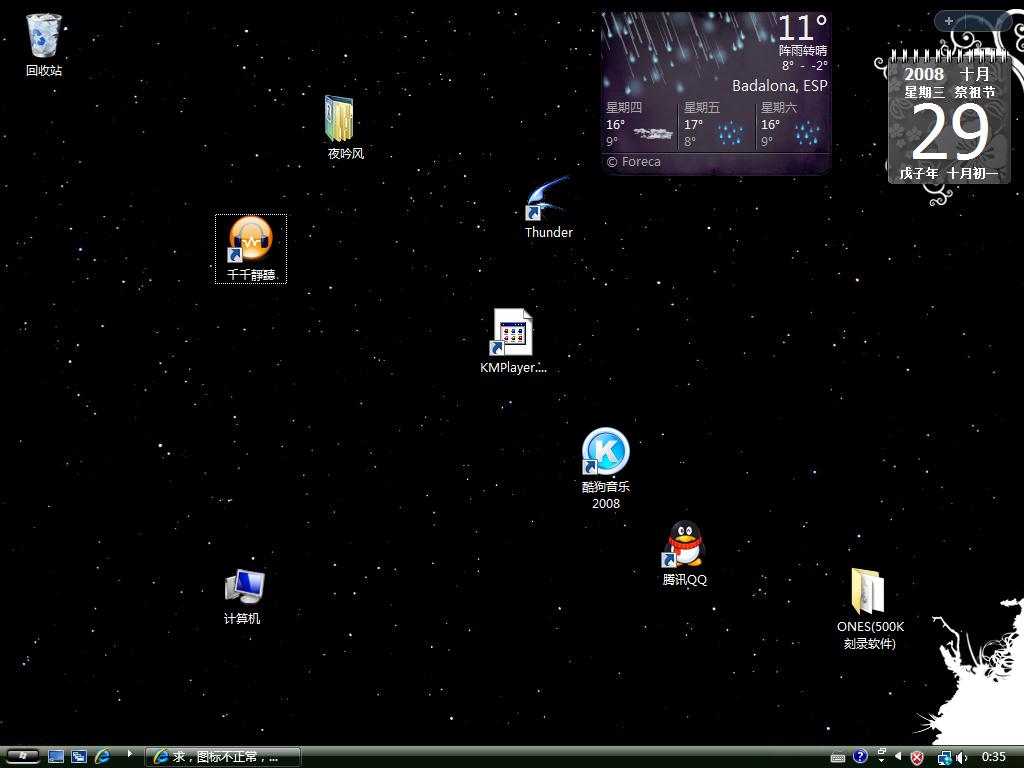Show hidden system tray icons arrow

coord(897,757)
